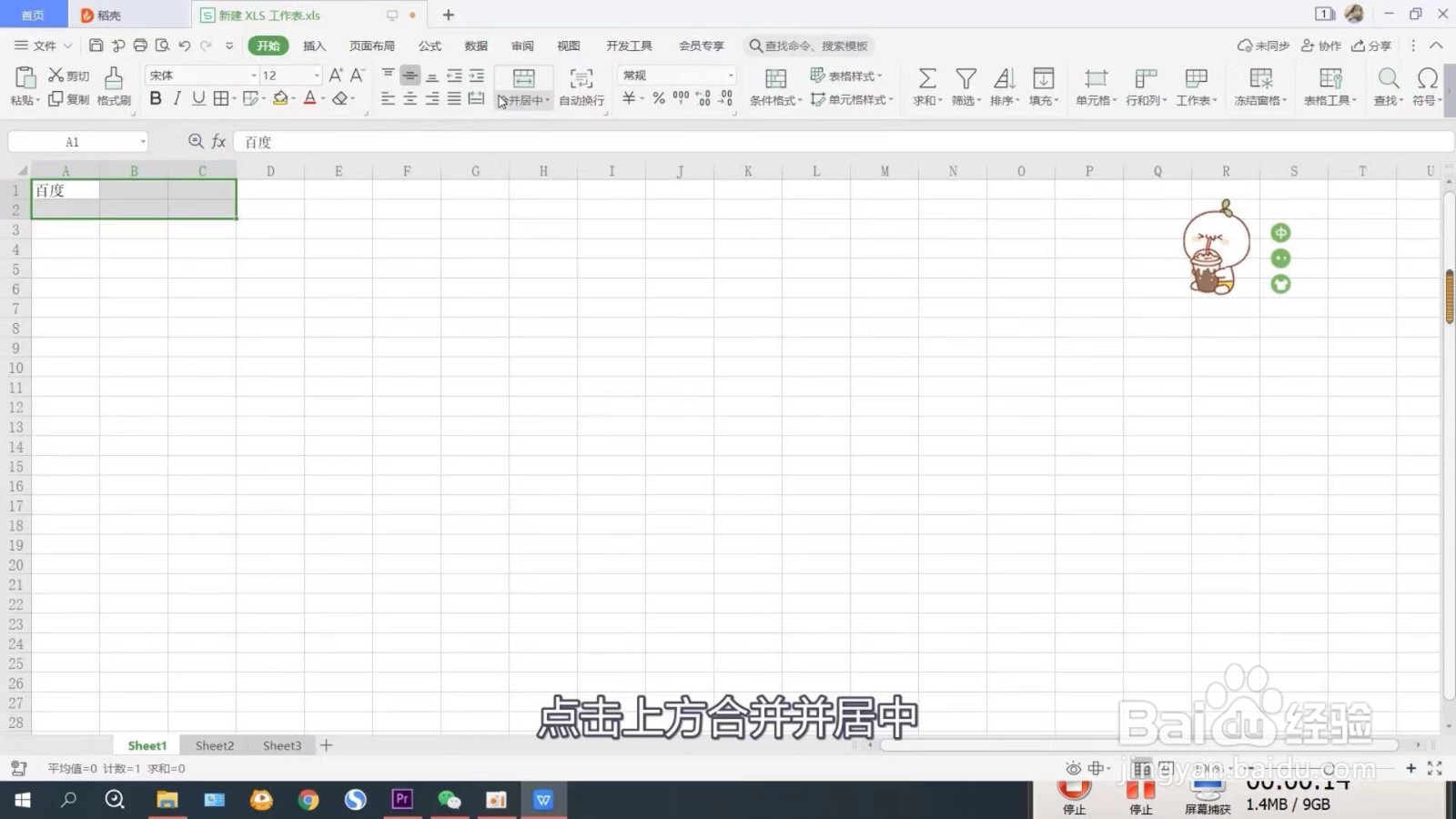Click the Find (查找) magnifier icon
The image size is (1456, 819).
click(1389, 78)
